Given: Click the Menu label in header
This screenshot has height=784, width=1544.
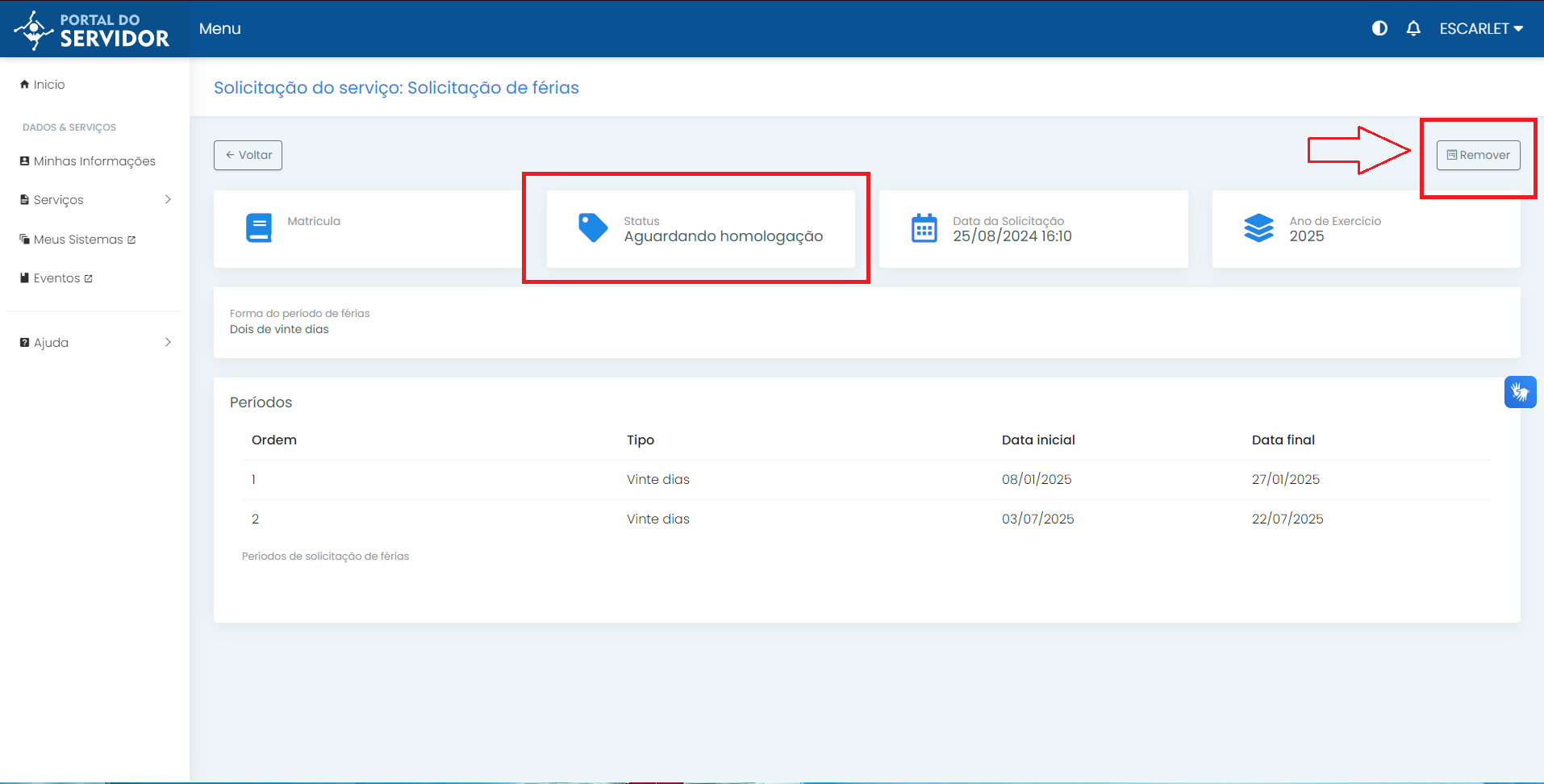Looking at the screenshot, I should pyautogui.click(x=220, y=28).
